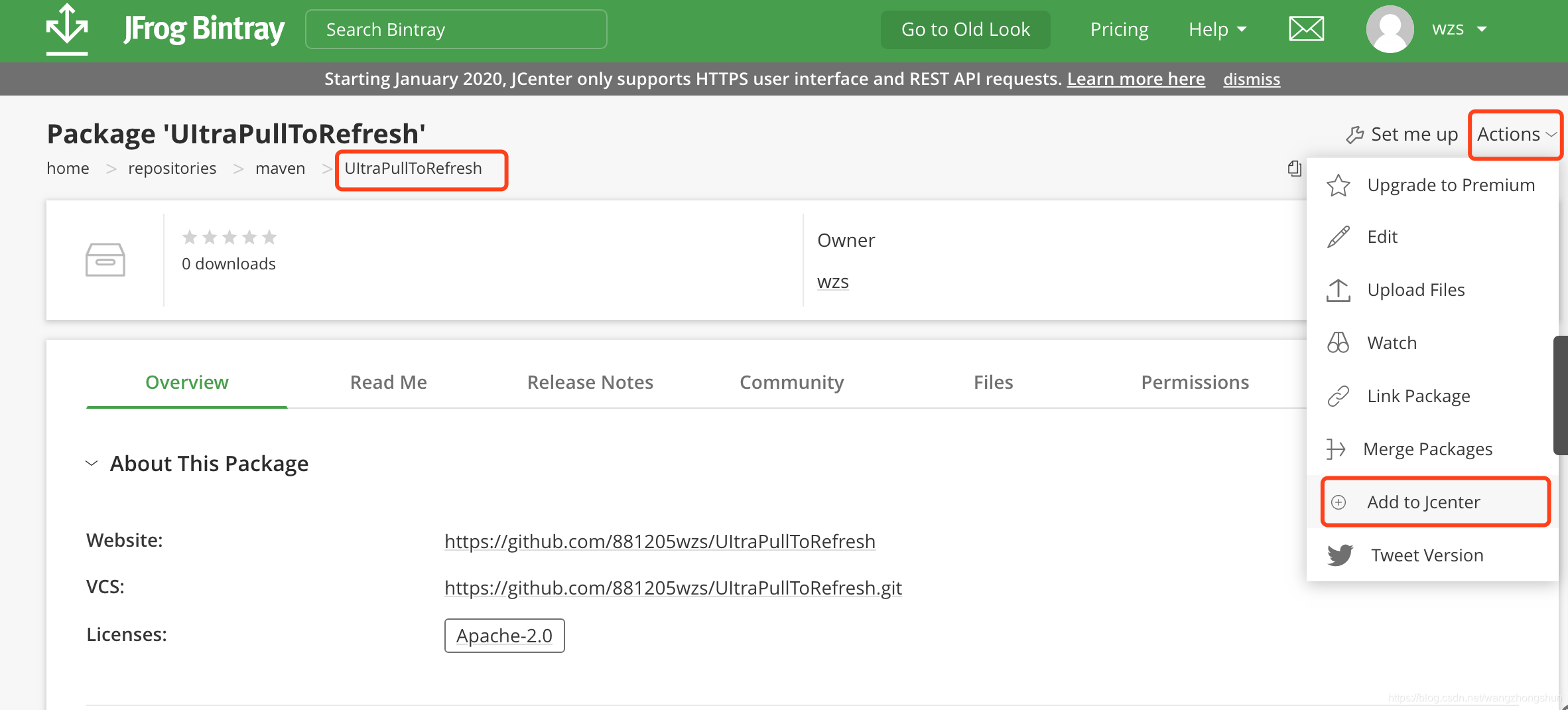The height and width of the screenshot is (710, 1568).
Task: Click Set me up
Action: coord(1402,135)
